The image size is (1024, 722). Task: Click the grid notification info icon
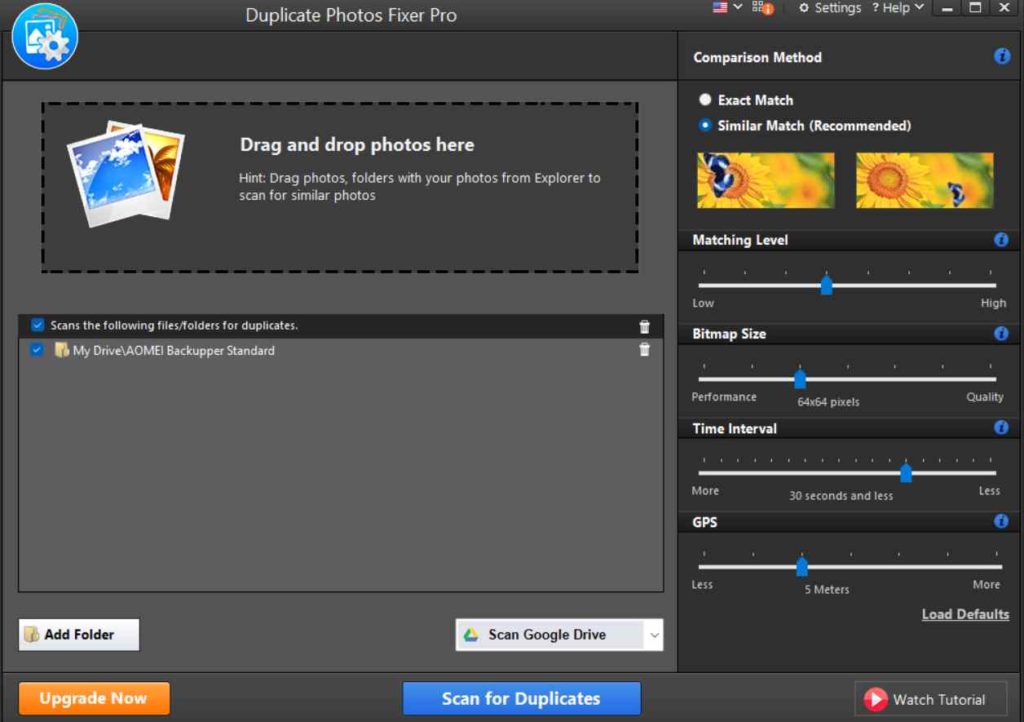763,8
